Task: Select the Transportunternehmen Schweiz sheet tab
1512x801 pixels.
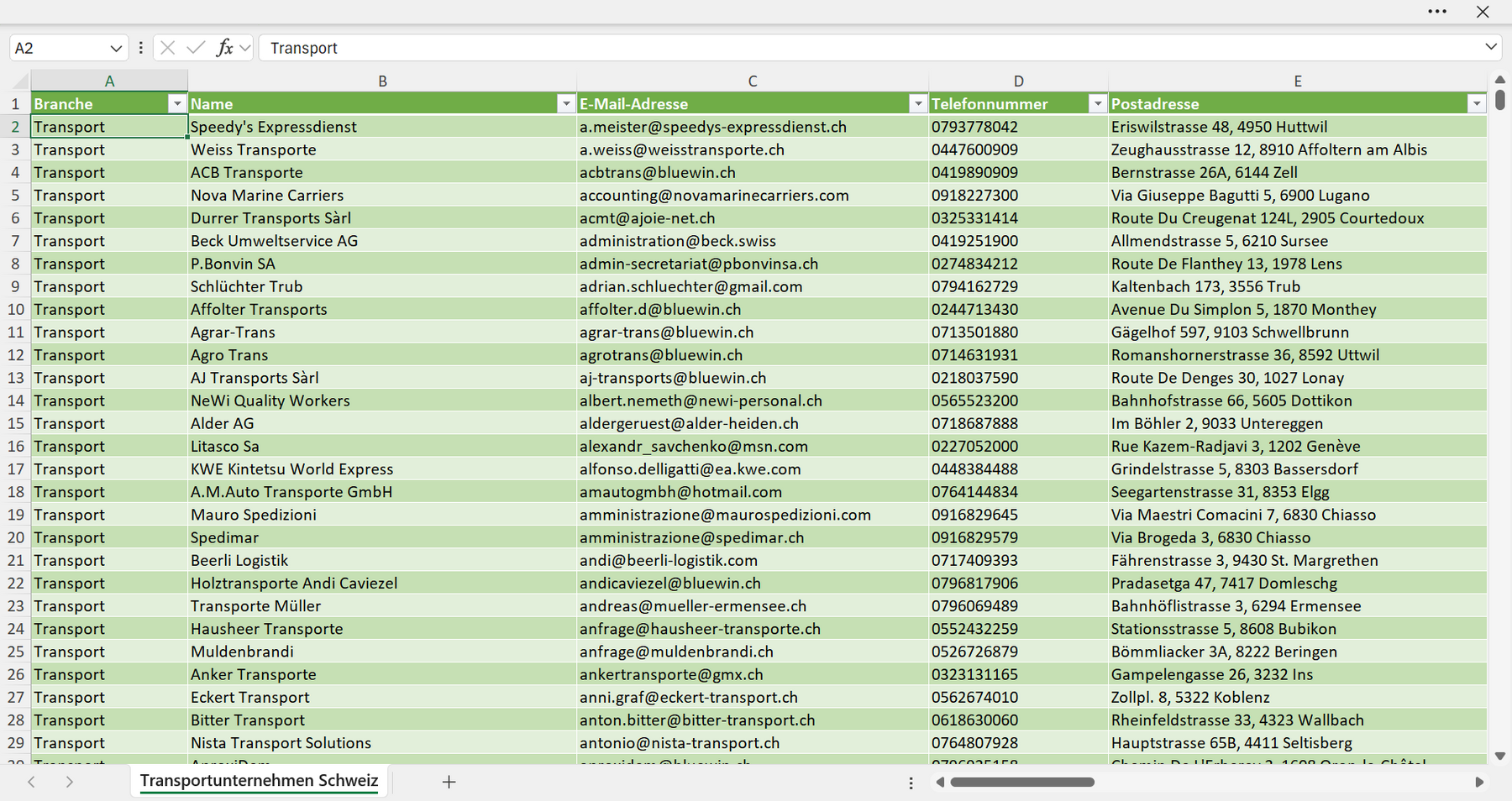Action: [x=260, y=781]
